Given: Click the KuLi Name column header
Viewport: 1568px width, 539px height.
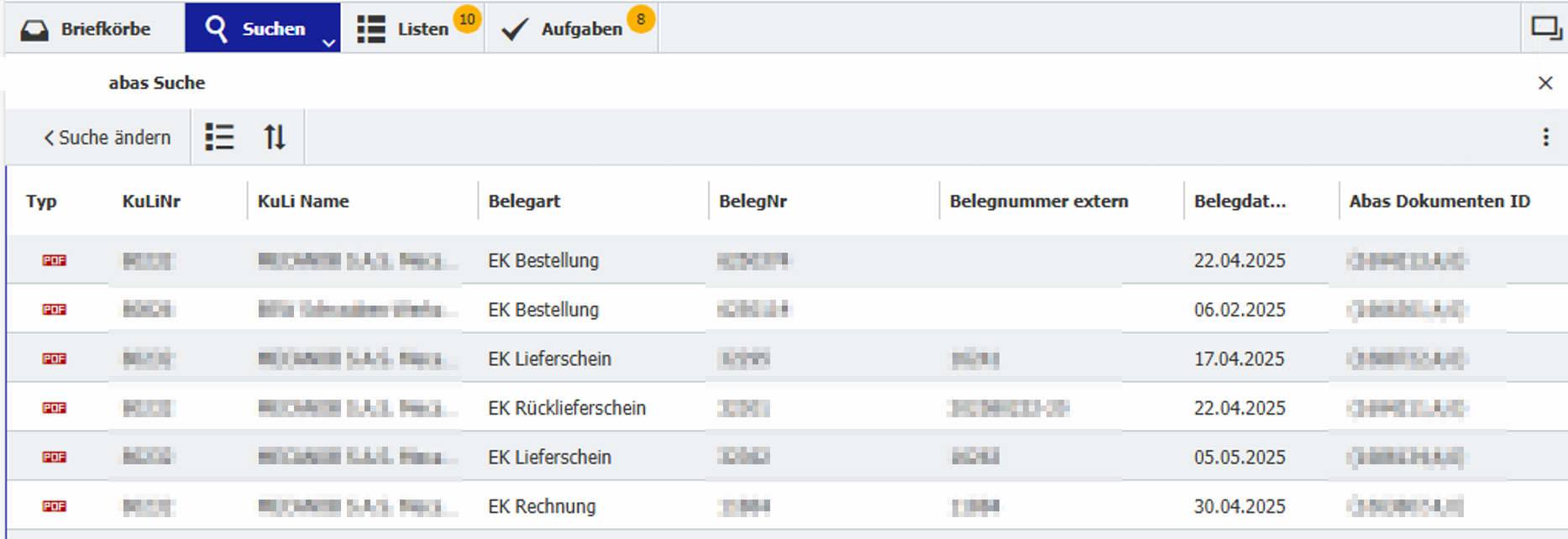Looking at the screenshot, I should [x=303, y=201].
